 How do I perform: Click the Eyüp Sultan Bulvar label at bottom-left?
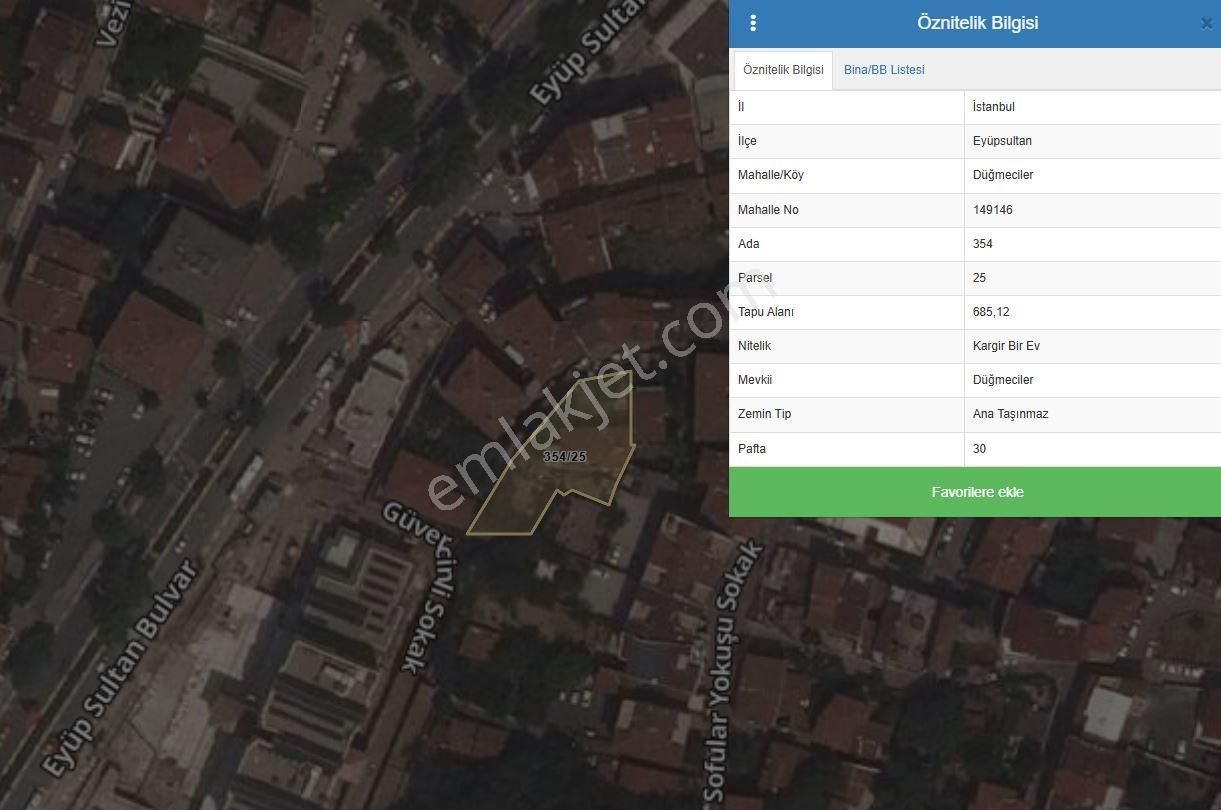click(x=118, y=668)
